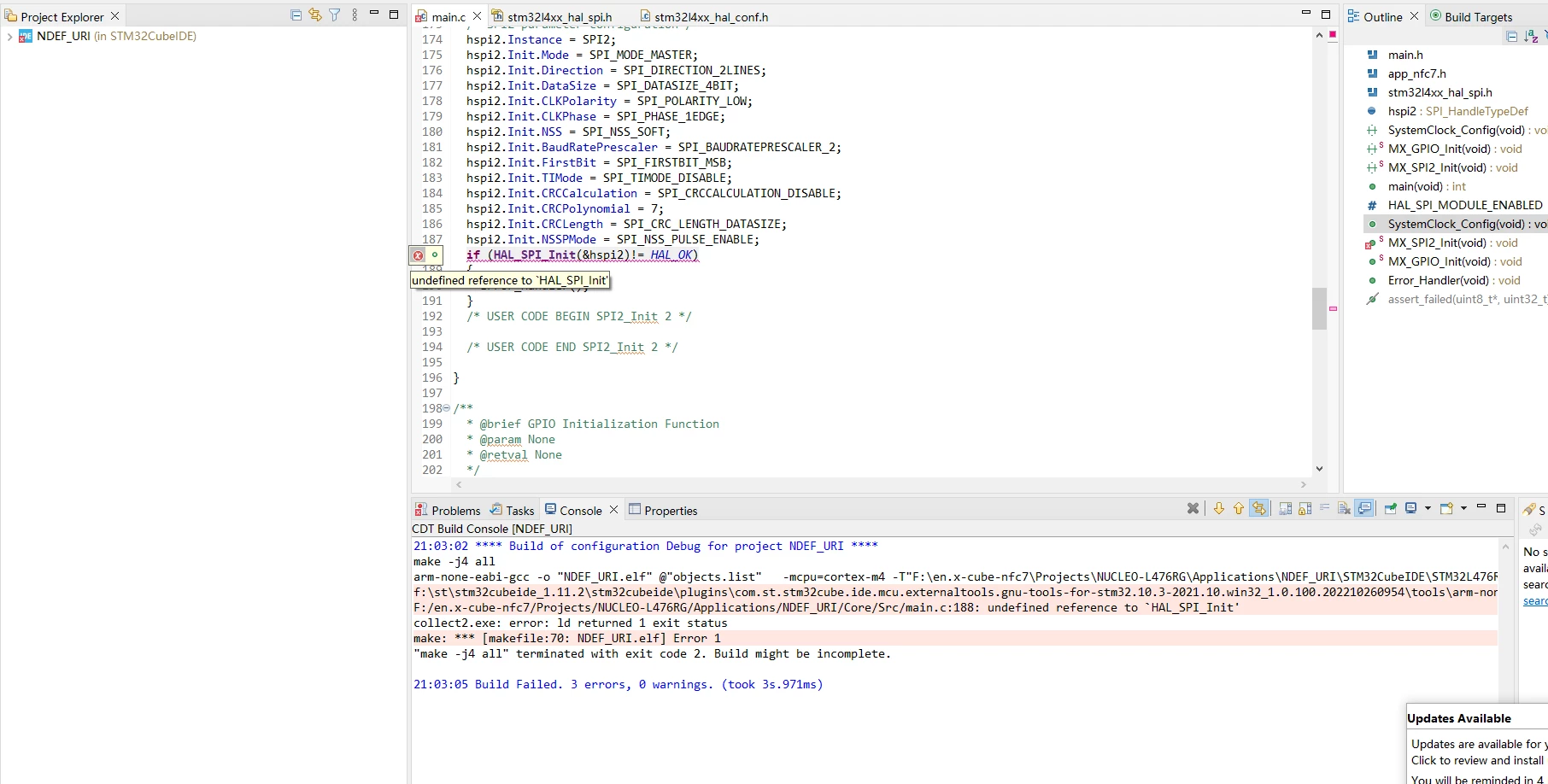Open the stm32l4xx_hal_spi.h tab
Image resolution: width=1548 pixels, height=784 pixels.
(x=560, y=17)
